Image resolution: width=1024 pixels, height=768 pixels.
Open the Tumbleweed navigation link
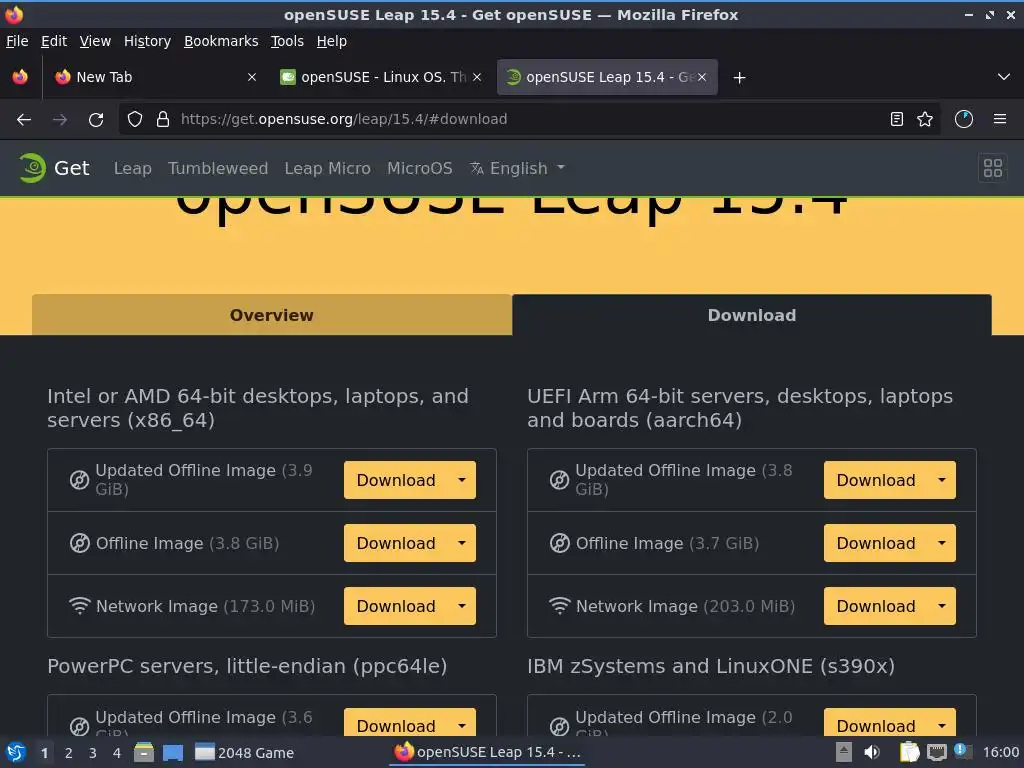217,168
